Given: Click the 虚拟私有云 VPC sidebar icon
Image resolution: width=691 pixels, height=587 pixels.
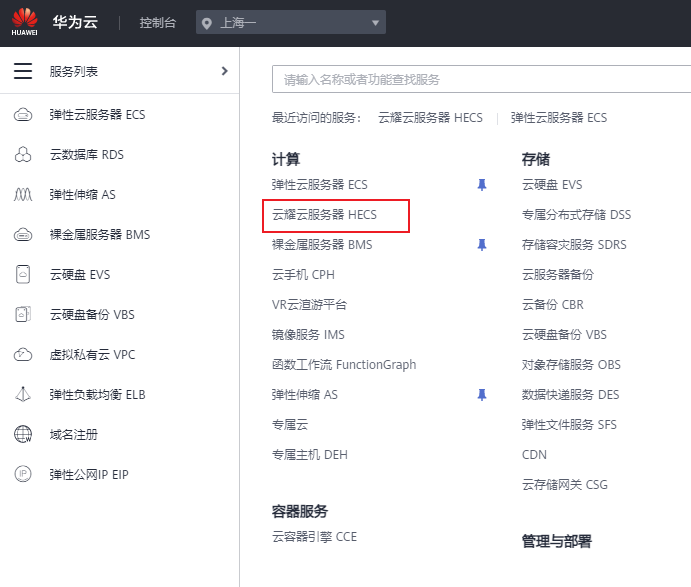Looking at the screenshot, I should coord(23,354).
